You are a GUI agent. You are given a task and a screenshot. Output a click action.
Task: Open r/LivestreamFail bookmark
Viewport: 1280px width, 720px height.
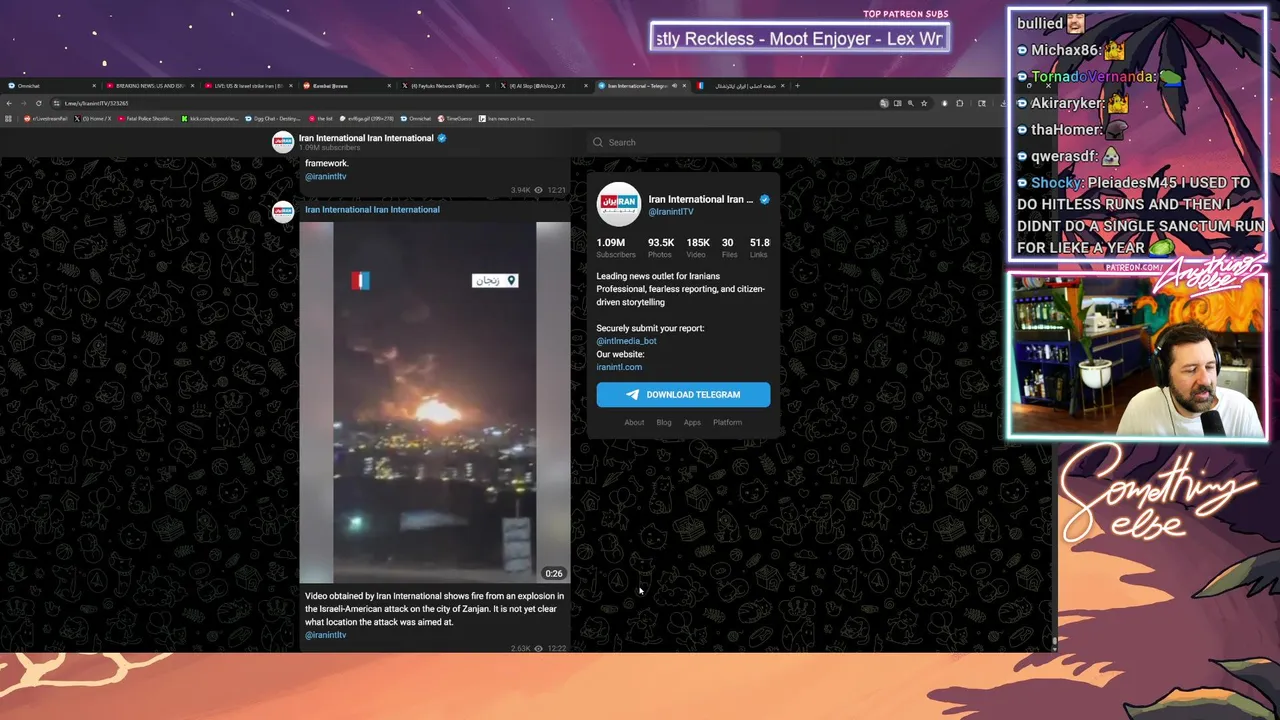click(45, 118)
